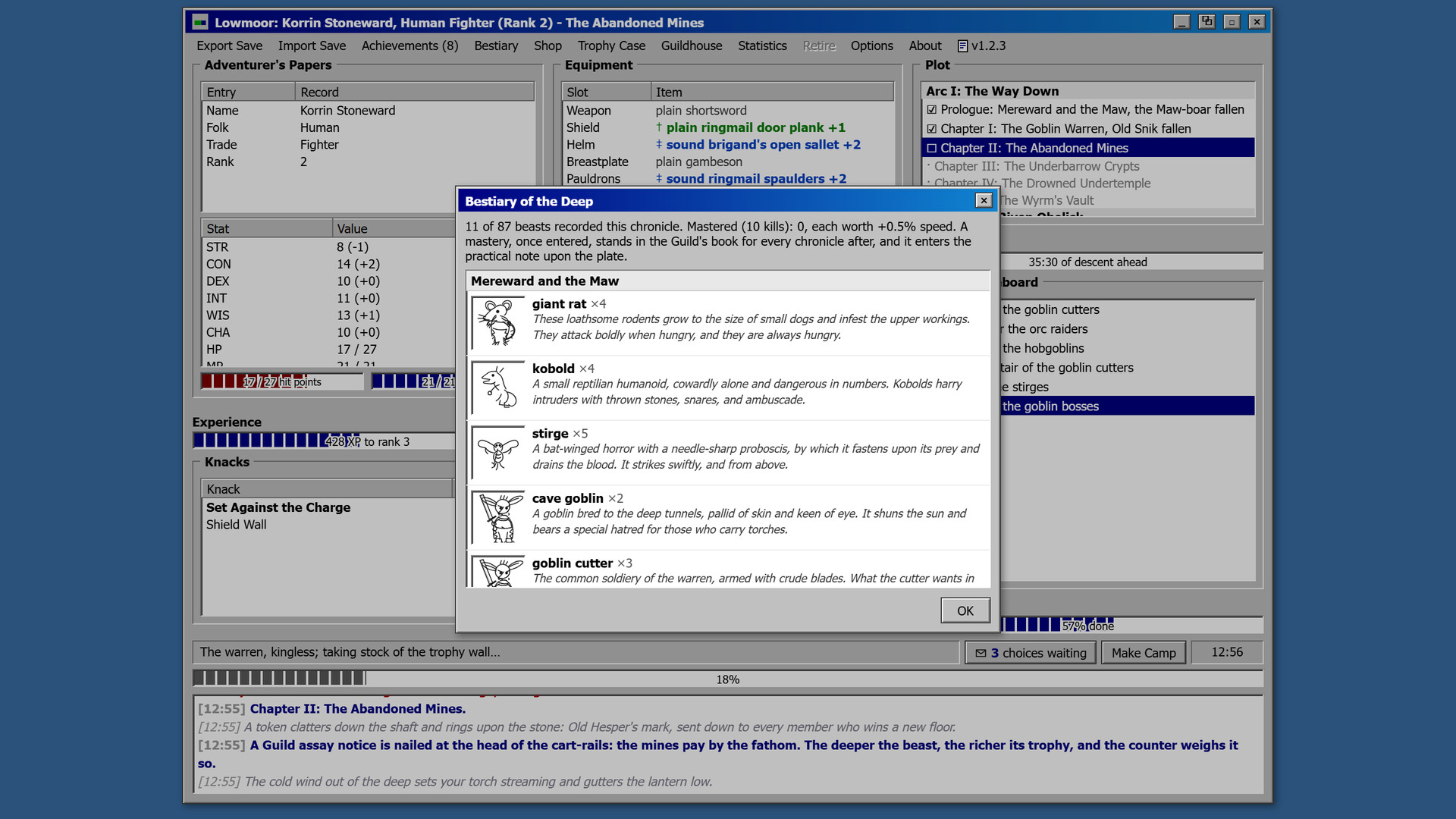
Task: Open the Trophy Case menu
Action: [611, 45]
